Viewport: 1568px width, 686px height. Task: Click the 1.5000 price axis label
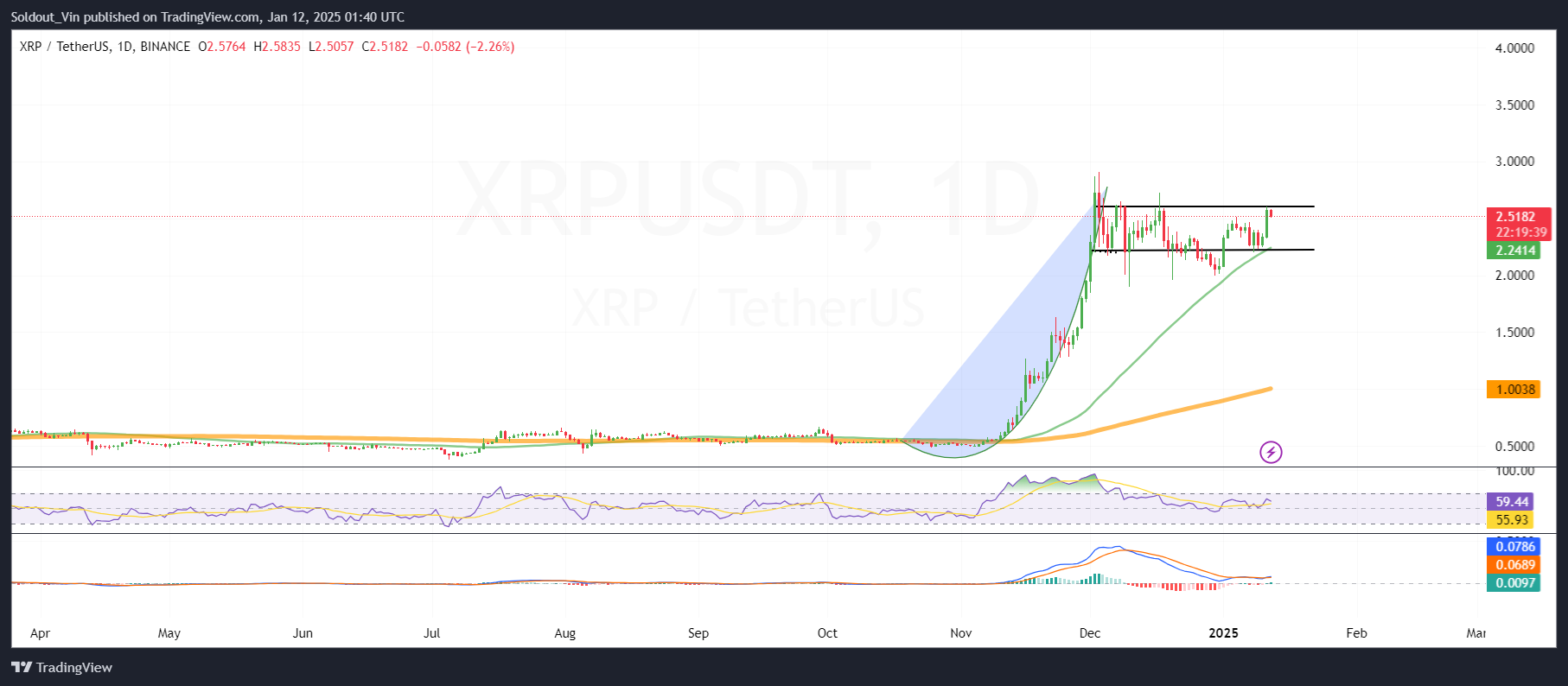pyautogui.click(x=1514, y=333)
